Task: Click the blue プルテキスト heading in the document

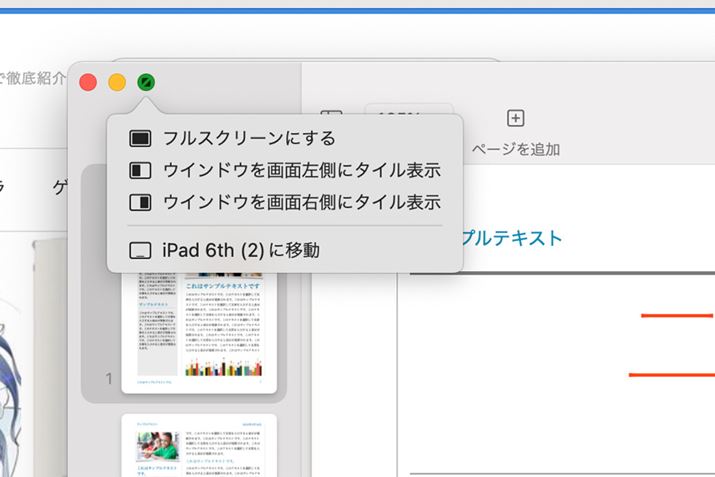Action: (512, 238)
